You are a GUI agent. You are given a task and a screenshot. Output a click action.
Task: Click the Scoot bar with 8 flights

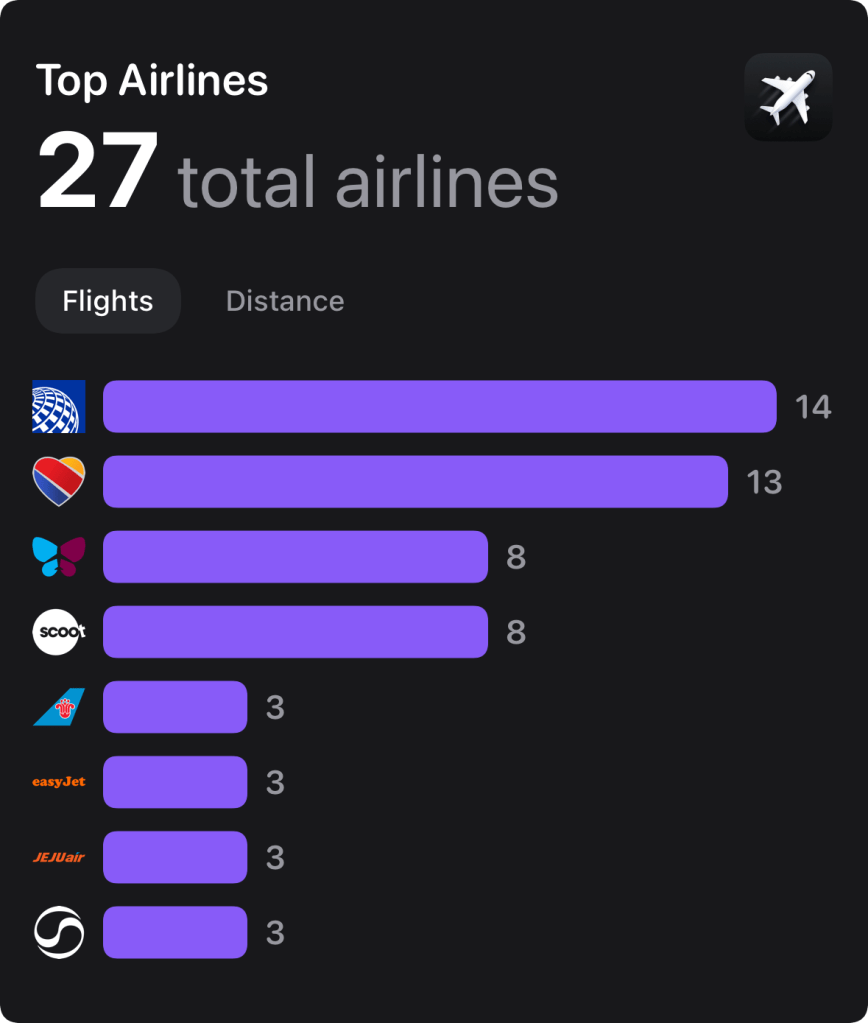pos(295,632)
